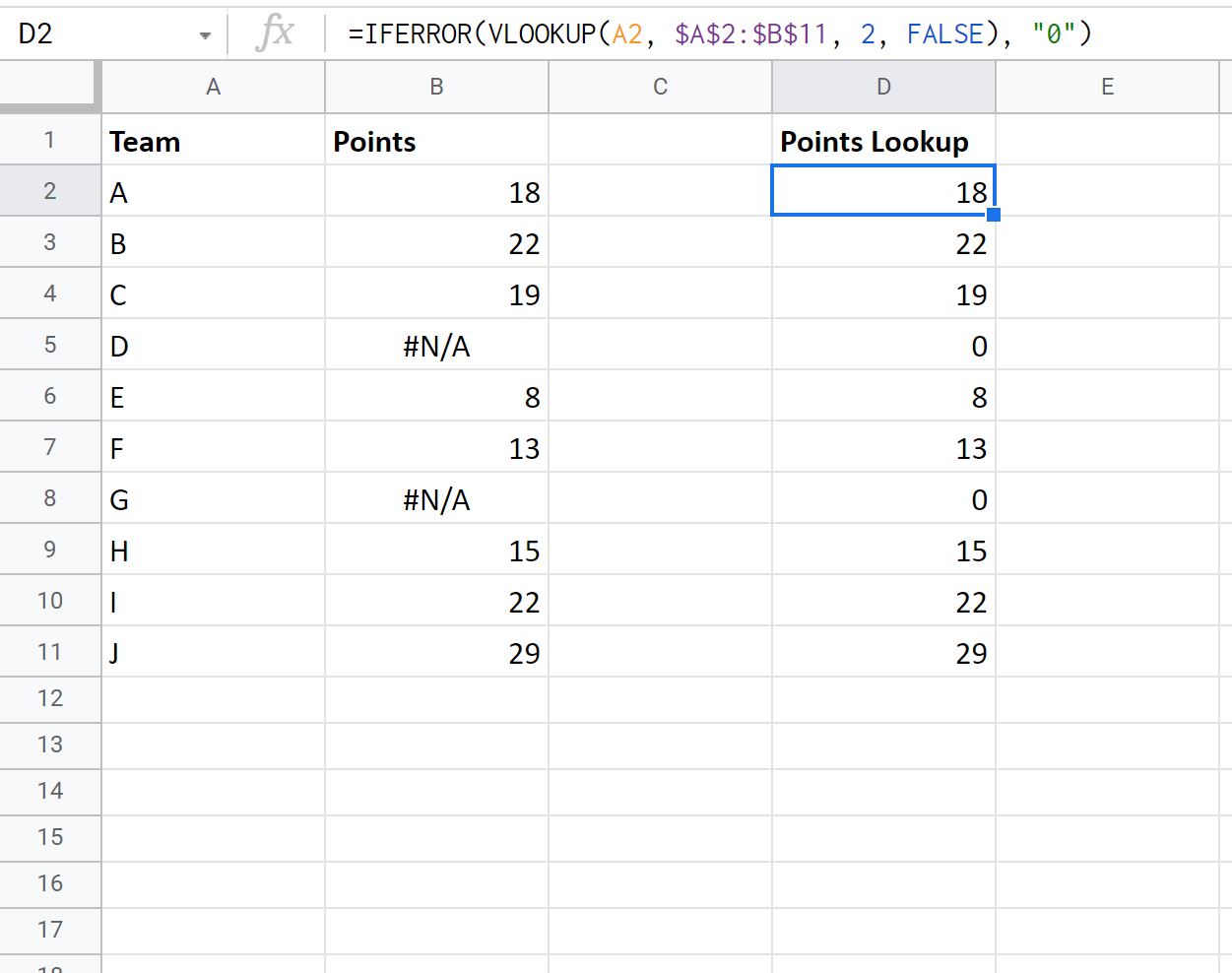1232x973 pixels.
Task: Click the 'Team' header cell
Action: pyautogui.click(x=214, y=140)
